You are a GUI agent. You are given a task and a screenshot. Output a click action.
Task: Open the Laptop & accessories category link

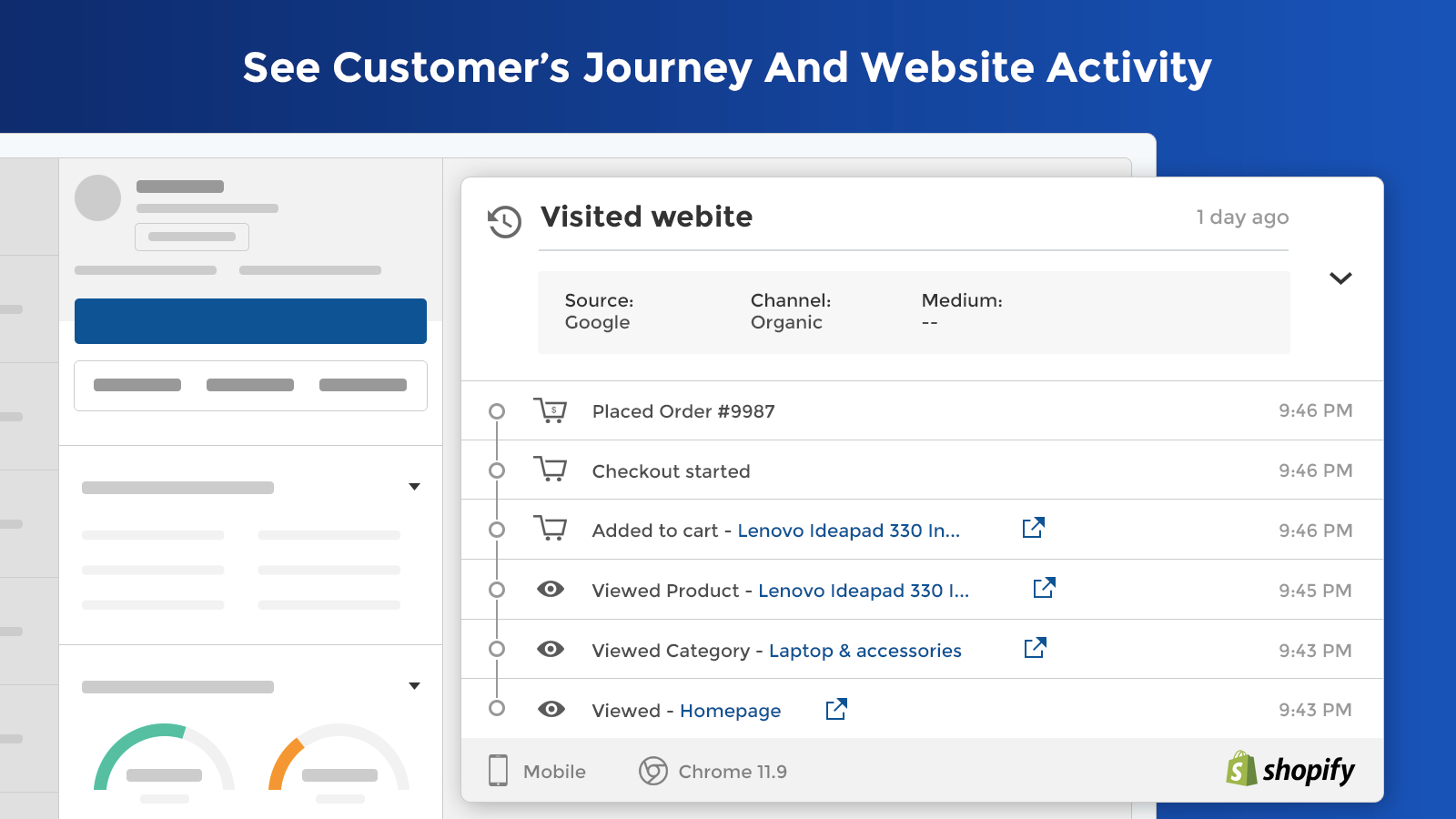[865, 651]
